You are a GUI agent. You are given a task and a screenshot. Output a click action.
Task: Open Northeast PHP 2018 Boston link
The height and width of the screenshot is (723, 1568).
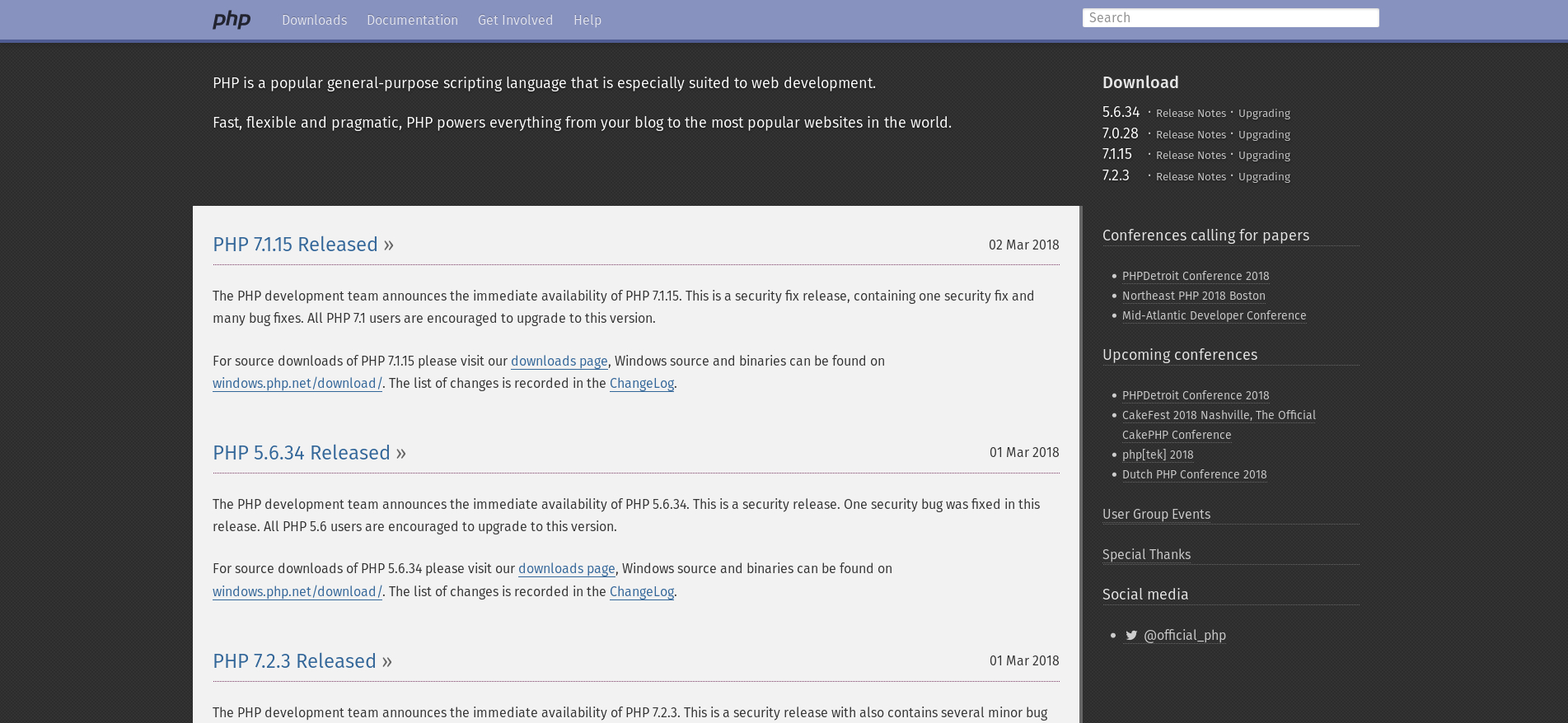pyautogui.click(x=1193, y=296)
